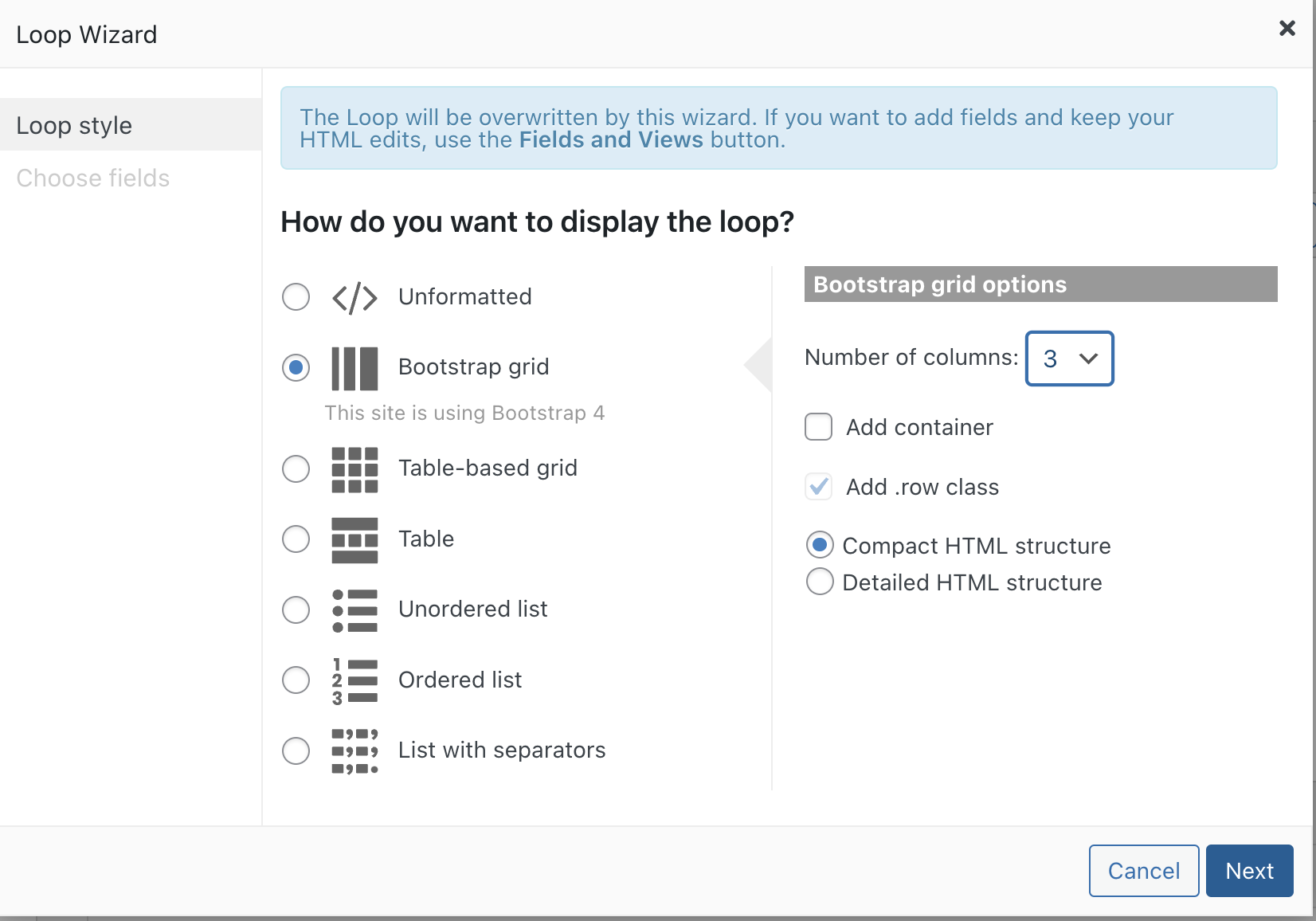
Task: Choose the Unformatted radio button
Action: tap(296, 297)
